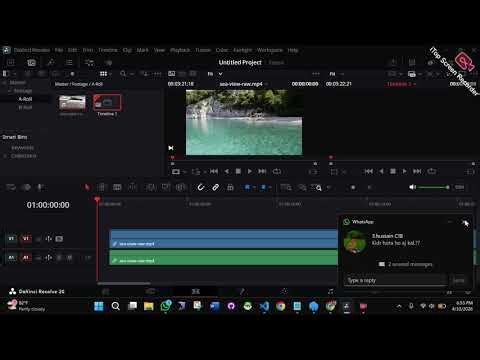Open the Playback menu
480x360 pixels.
click(x=180, y=50)
